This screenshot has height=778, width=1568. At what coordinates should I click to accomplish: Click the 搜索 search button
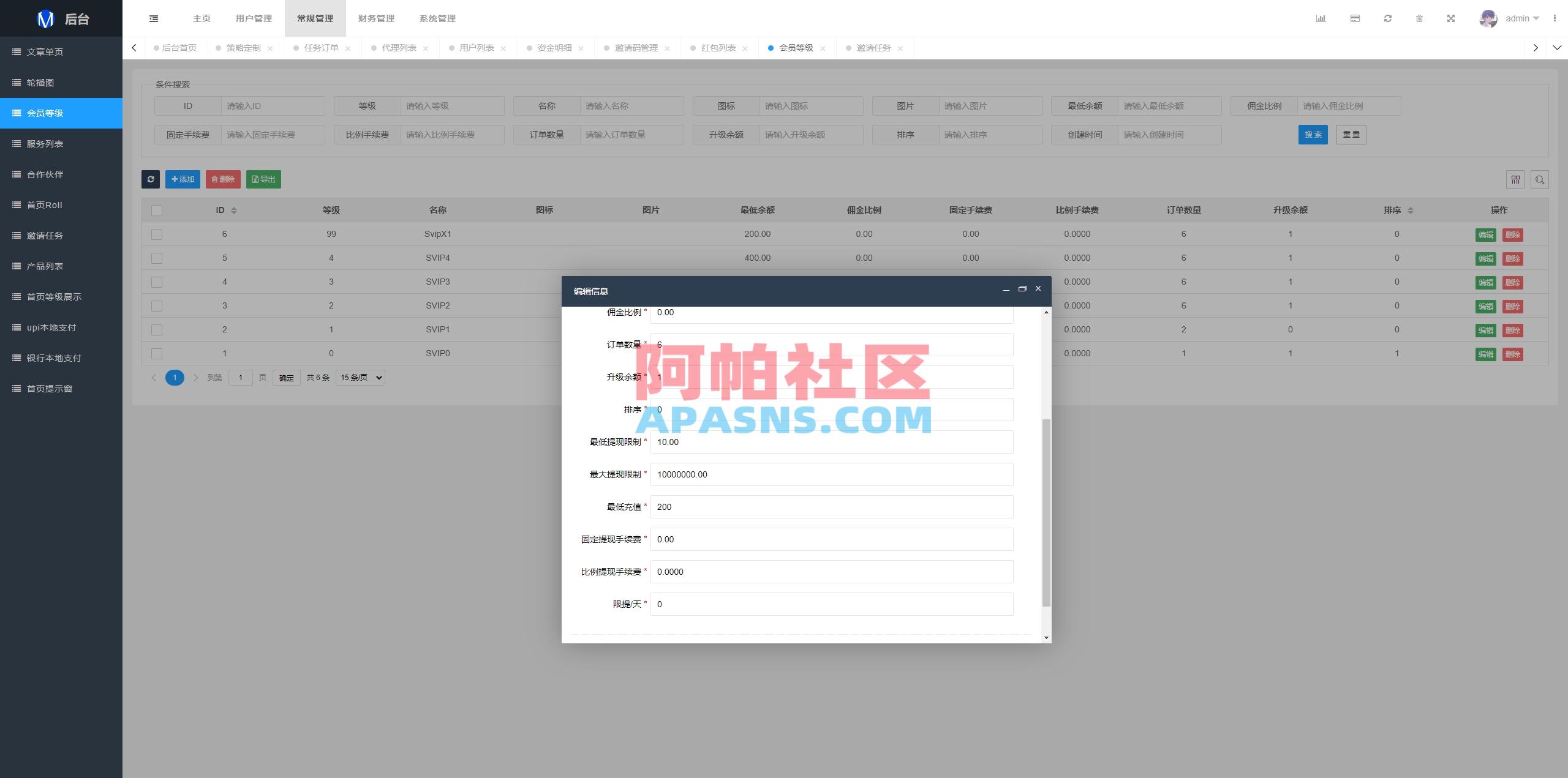[1313, 134]
